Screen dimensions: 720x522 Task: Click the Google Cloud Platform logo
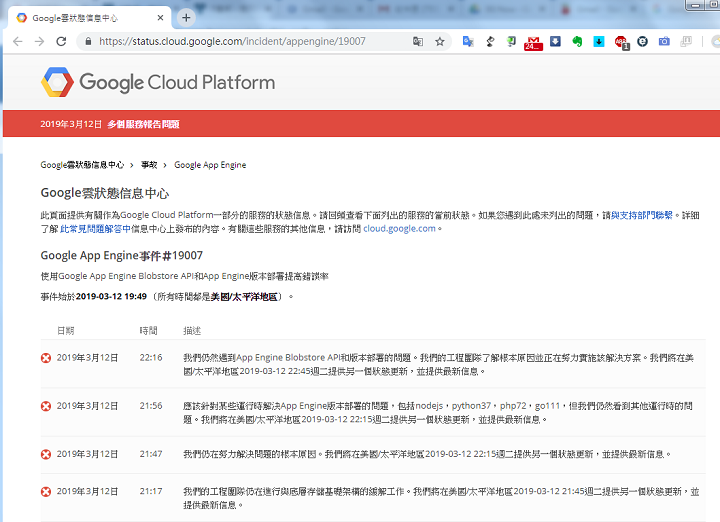click(158, 82)
